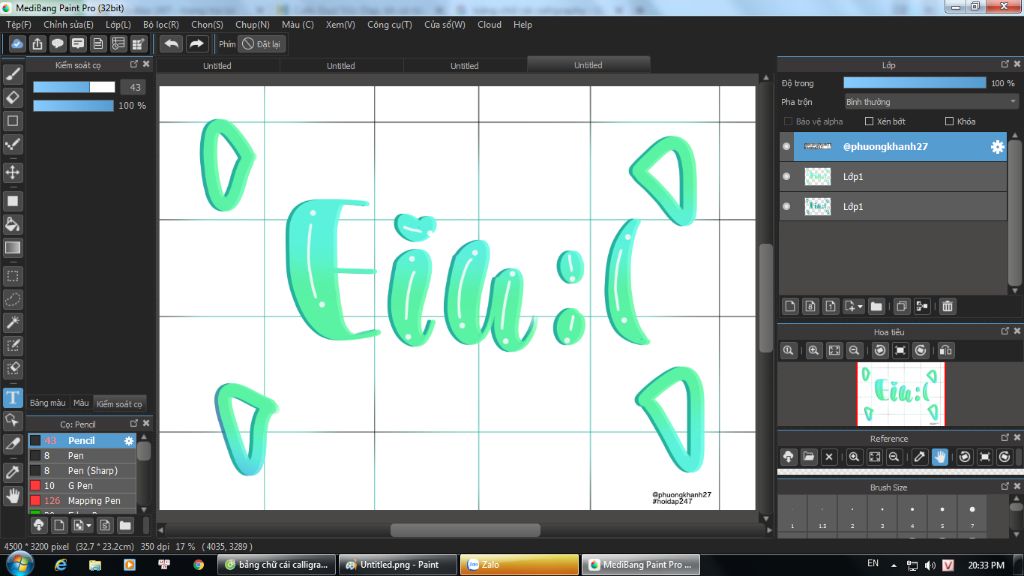Pop out the Cọ: Pencil panel

133,423
